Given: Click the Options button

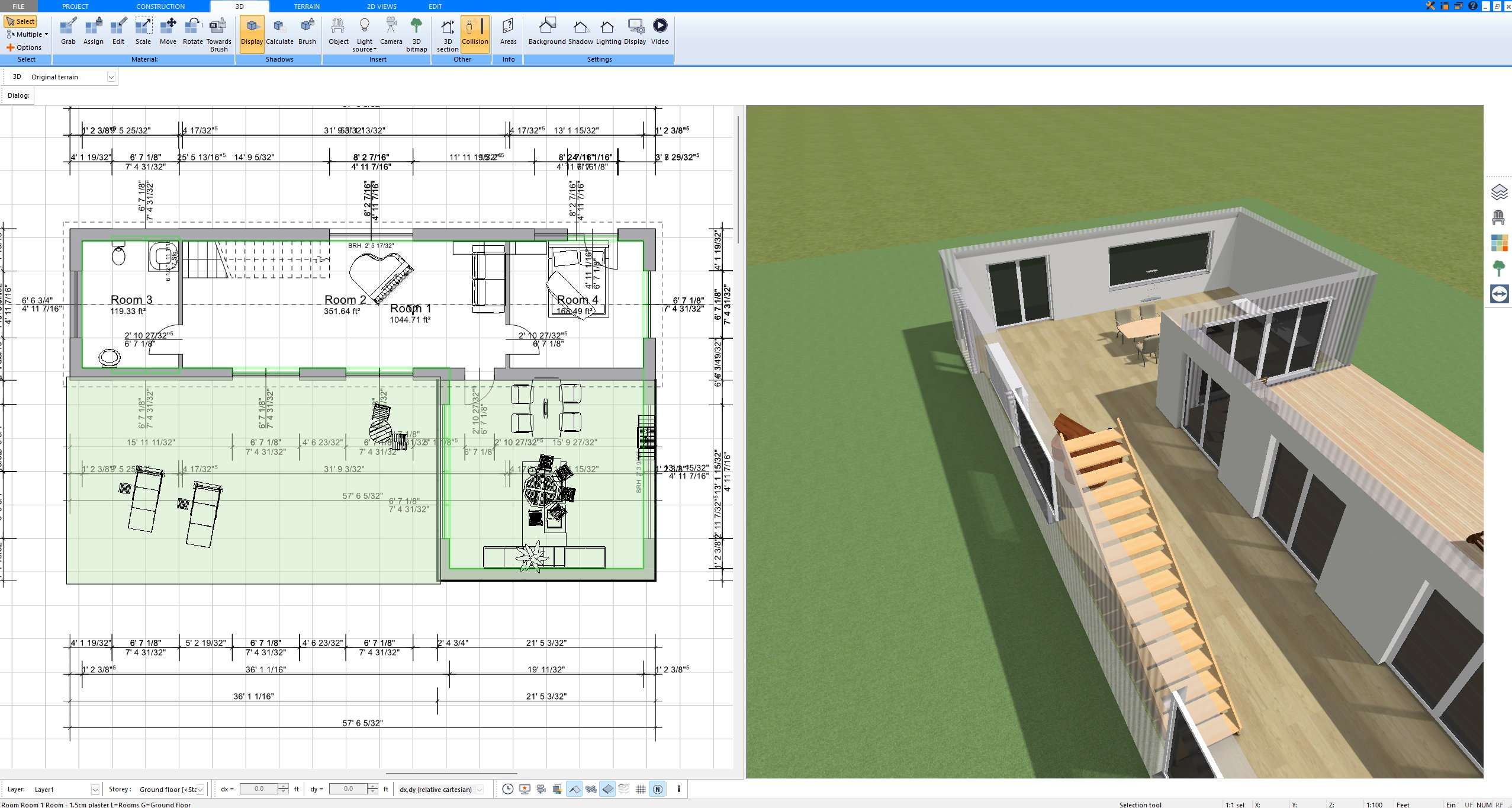Looking at the screenshot, I should (x=24, y=47).
